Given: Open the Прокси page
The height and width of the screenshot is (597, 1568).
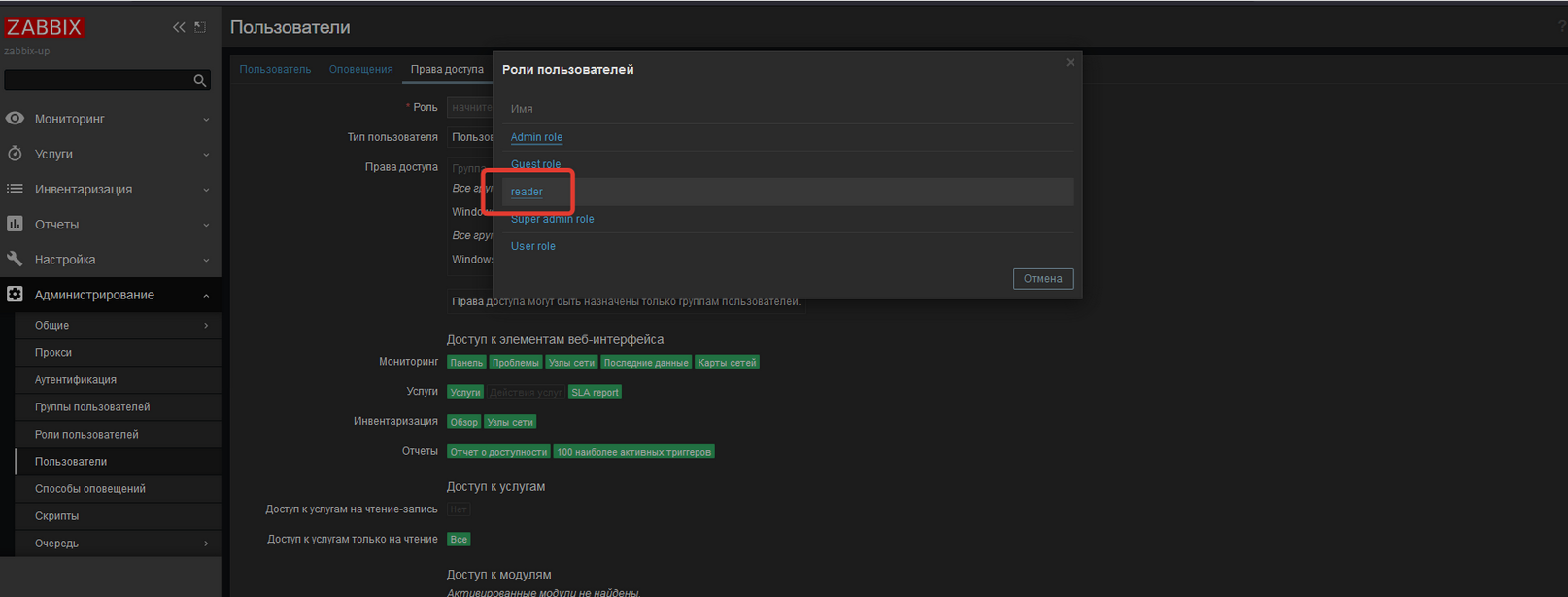Looking at the screenshot, I should 119,352.
